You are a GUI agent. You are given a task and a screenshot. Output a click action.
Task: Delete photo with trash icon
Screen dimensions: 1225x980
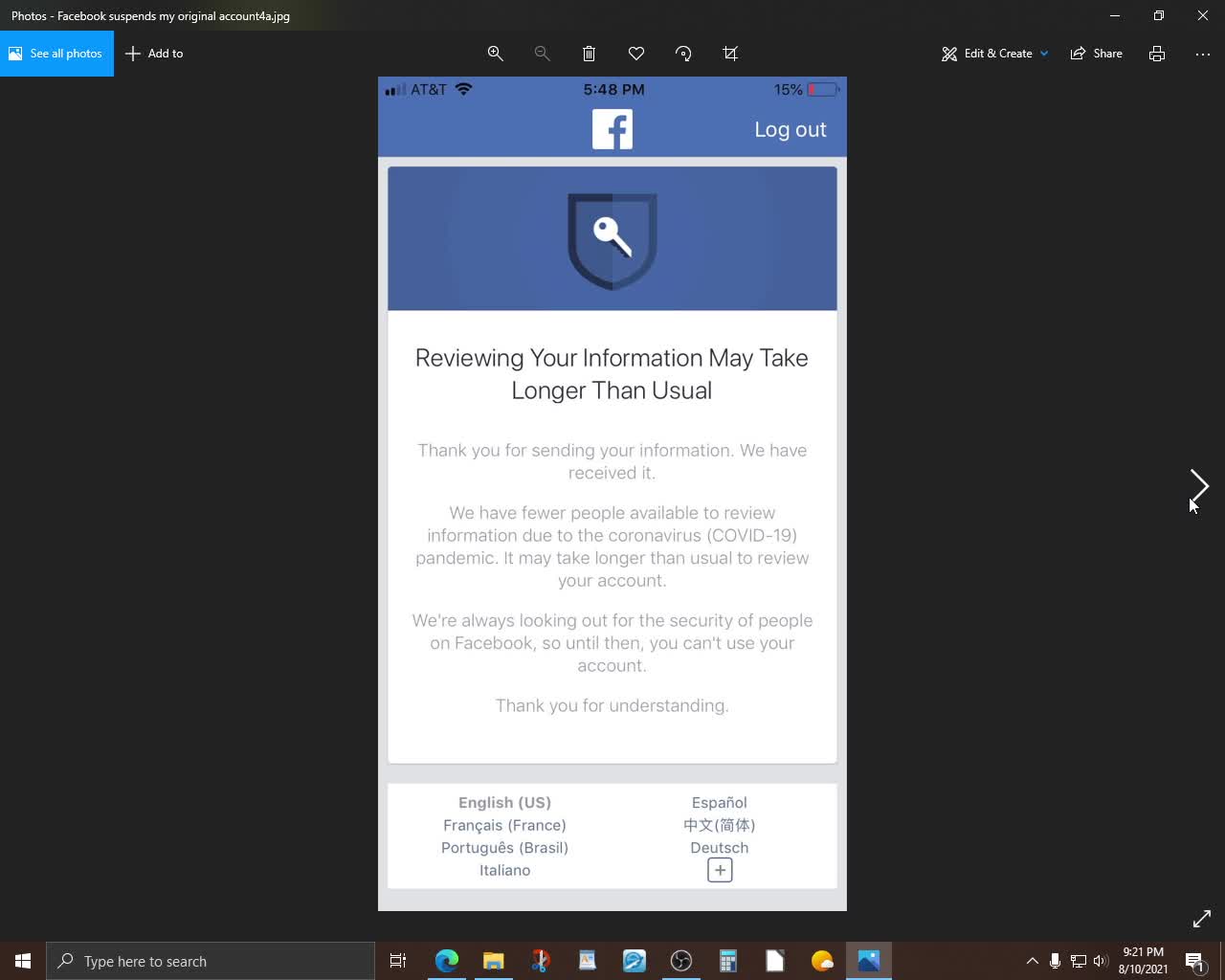tap(590, 54)
